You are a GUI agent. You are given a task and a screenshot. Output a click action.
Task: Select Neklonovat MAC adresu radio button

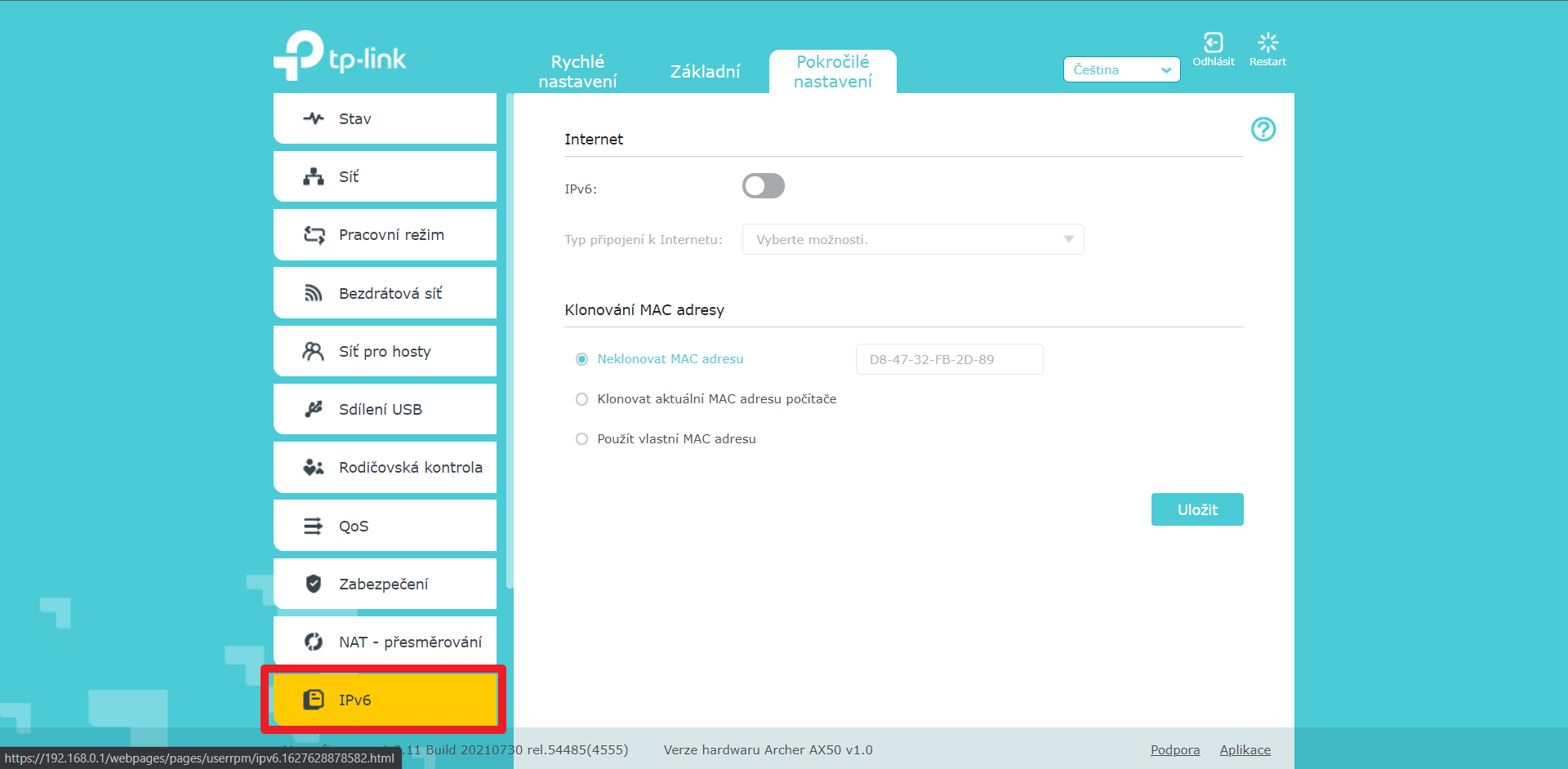tap(582, 359)
